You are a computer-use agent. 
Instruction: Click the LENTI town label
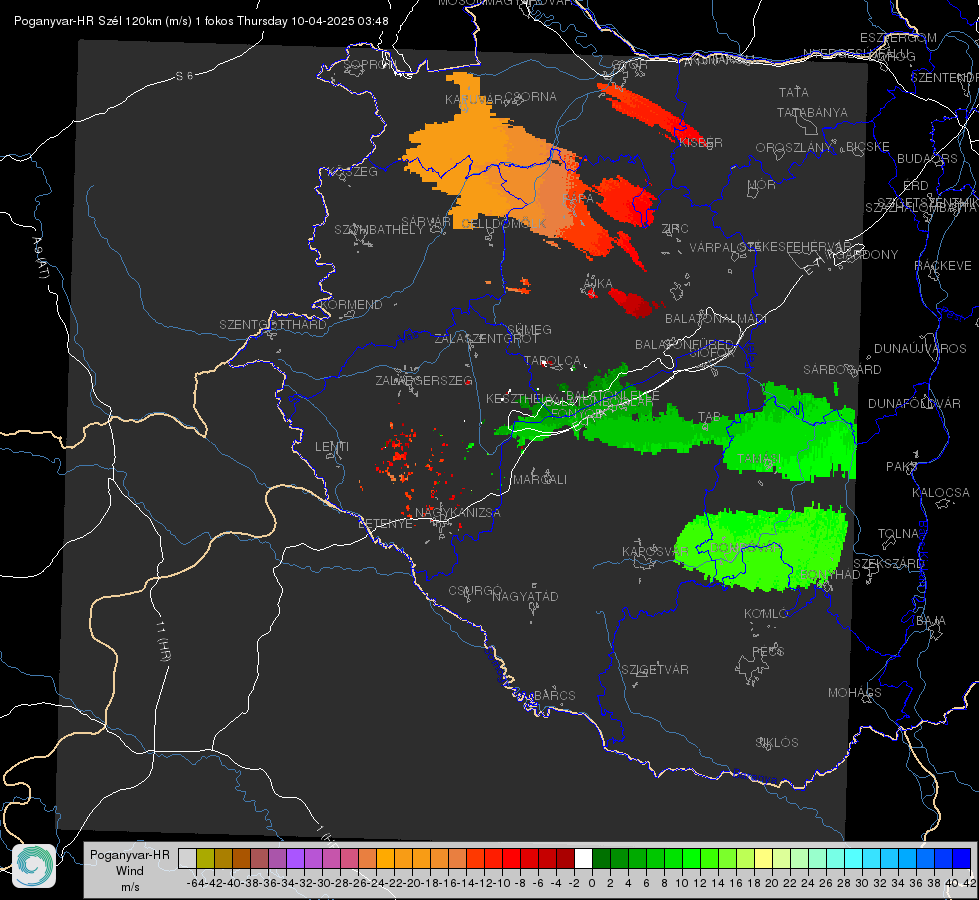332,447
